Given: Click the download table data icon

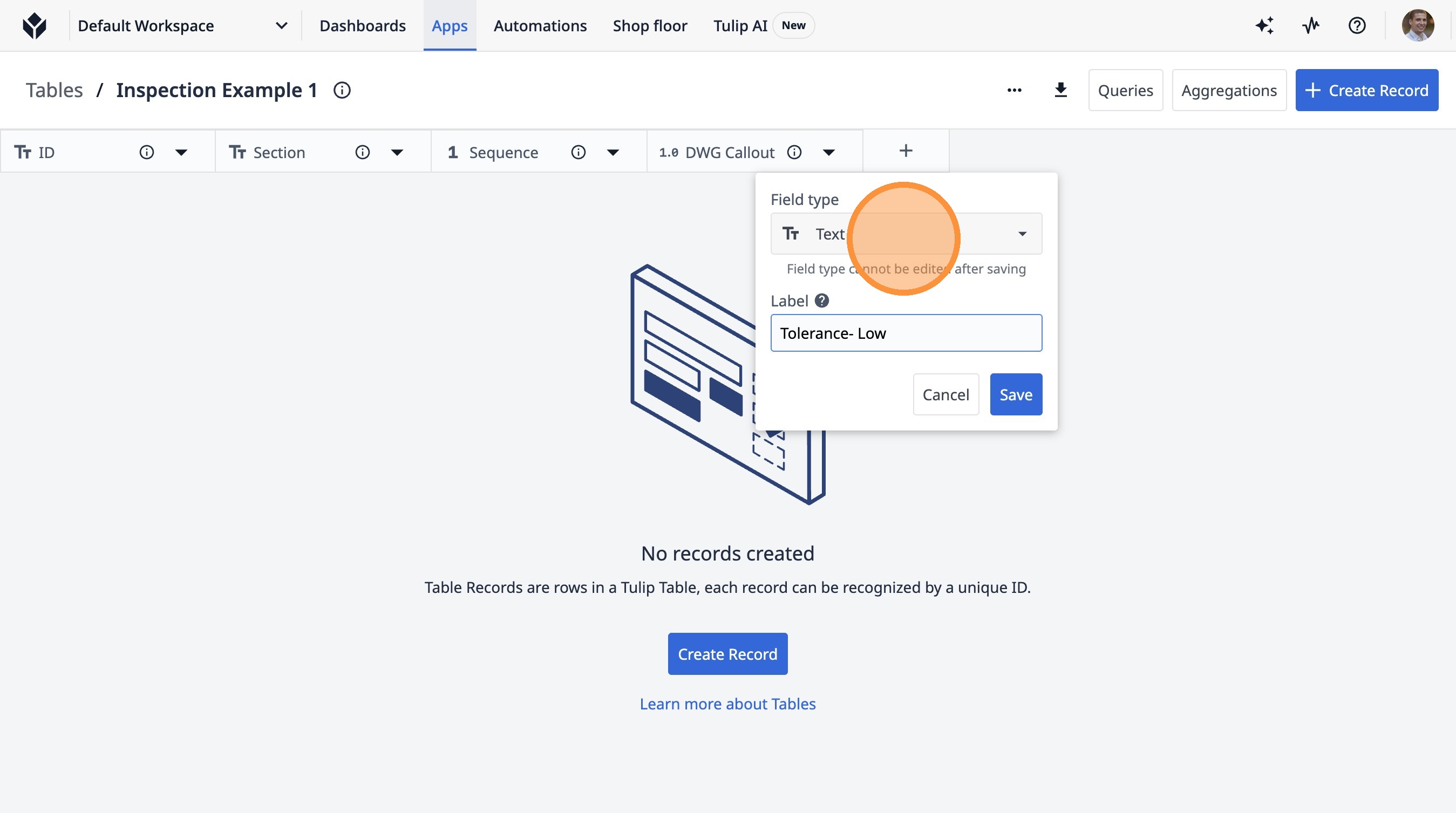Looking at the screenshot, I should (x=1060, y=91).
